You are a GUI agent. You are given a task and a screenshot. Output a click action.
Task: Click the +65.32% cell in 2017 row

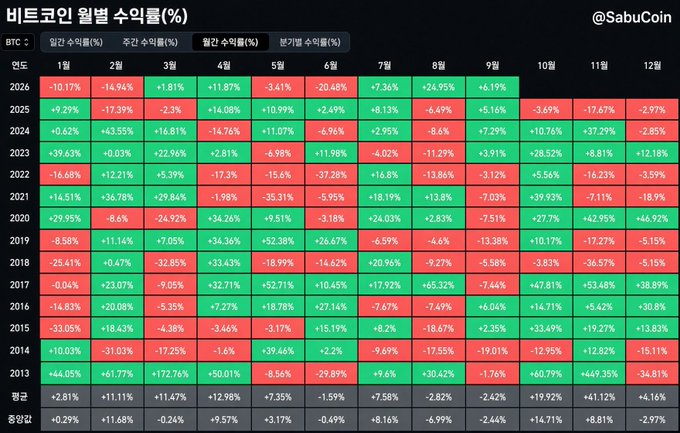[438, 285]
